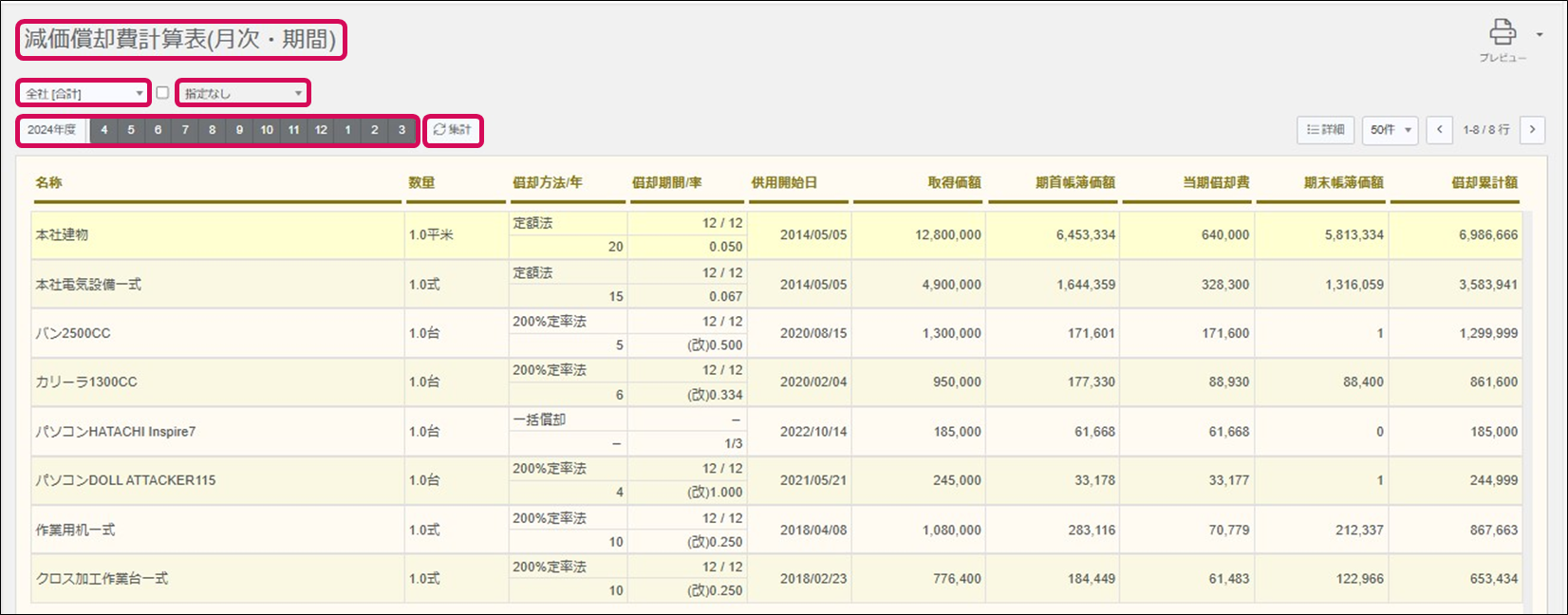The width and height of the screenshot is (1568, 615).
Task: Select month 5 in the period bar
Action: (131, 130)
